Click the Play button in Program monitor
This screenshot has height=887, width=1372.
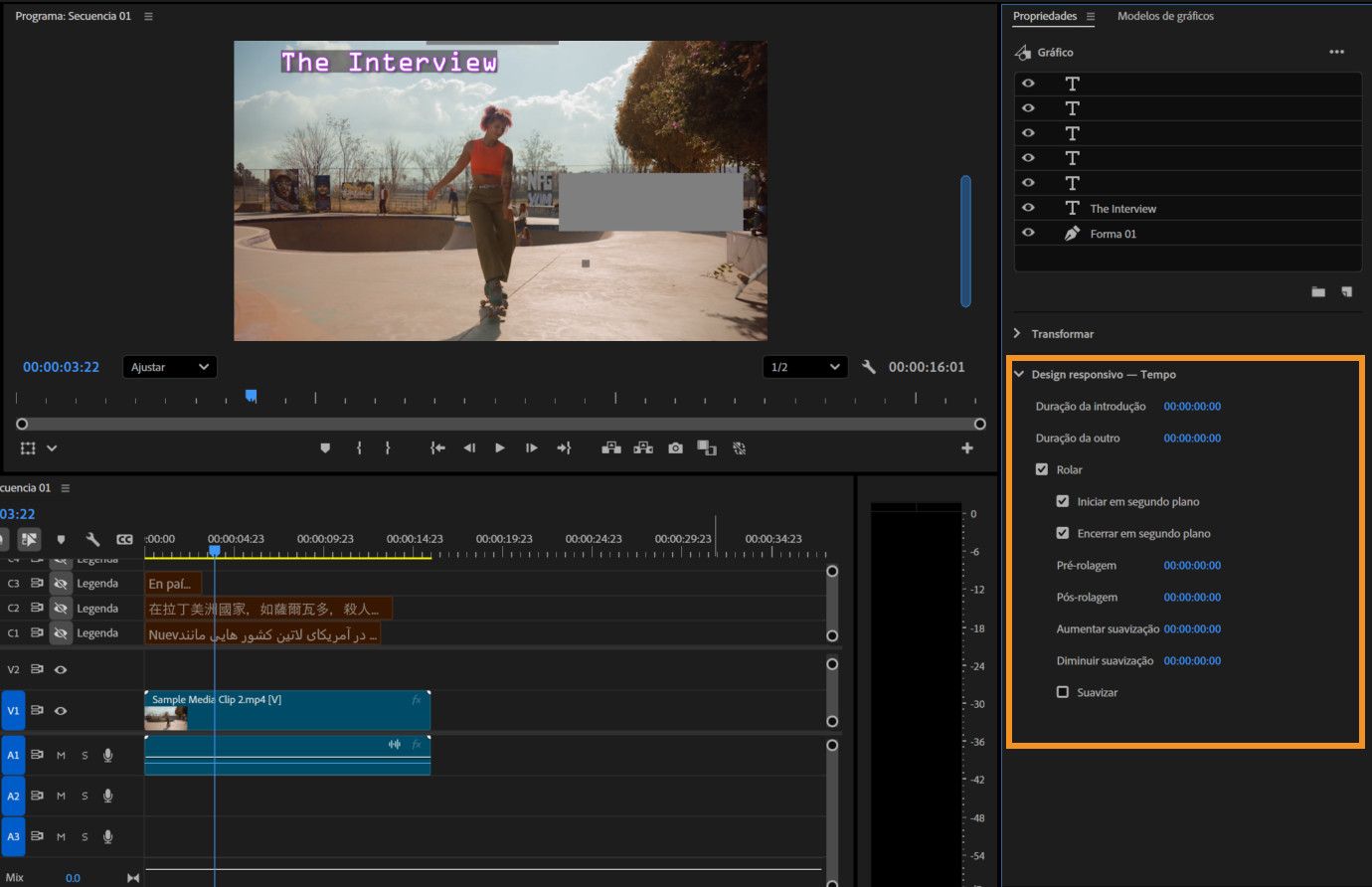tap(499, 448)
